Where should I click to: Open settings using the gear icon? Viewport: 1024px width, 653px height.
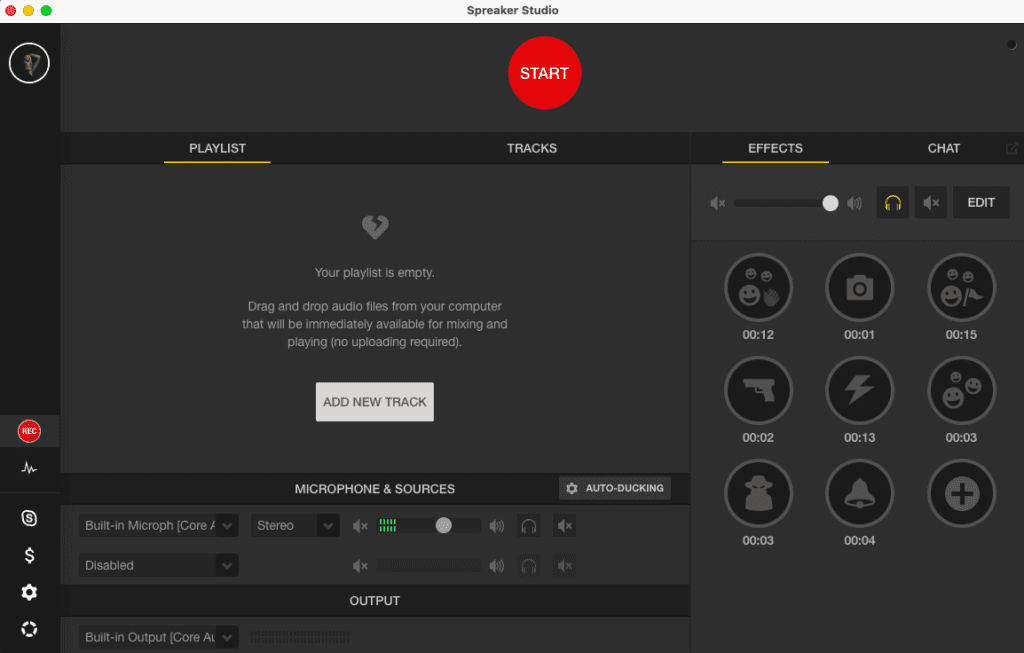[29, 592]
